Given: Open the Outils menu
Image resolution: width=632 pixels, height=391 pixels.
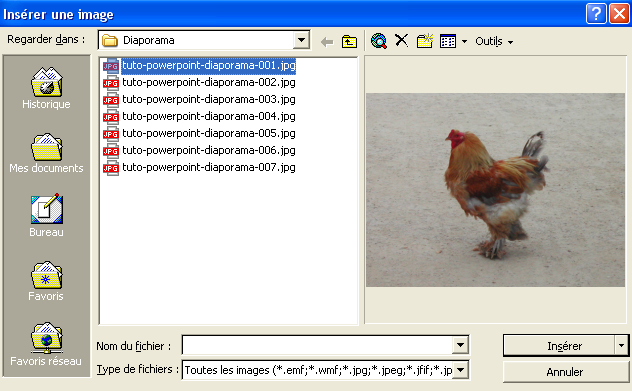Looking at the screenshot, I should [494, 41].
